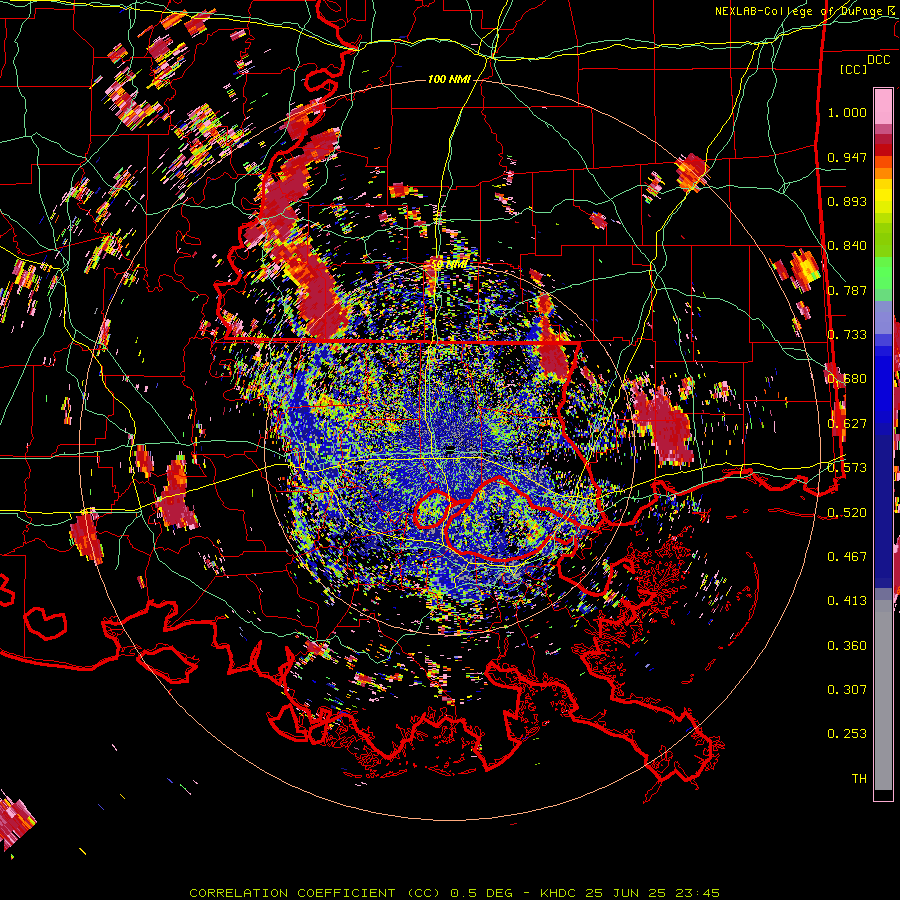Click the DCC label above the color scale
Viewport: 900px width, 900px height.
(878, 60)
